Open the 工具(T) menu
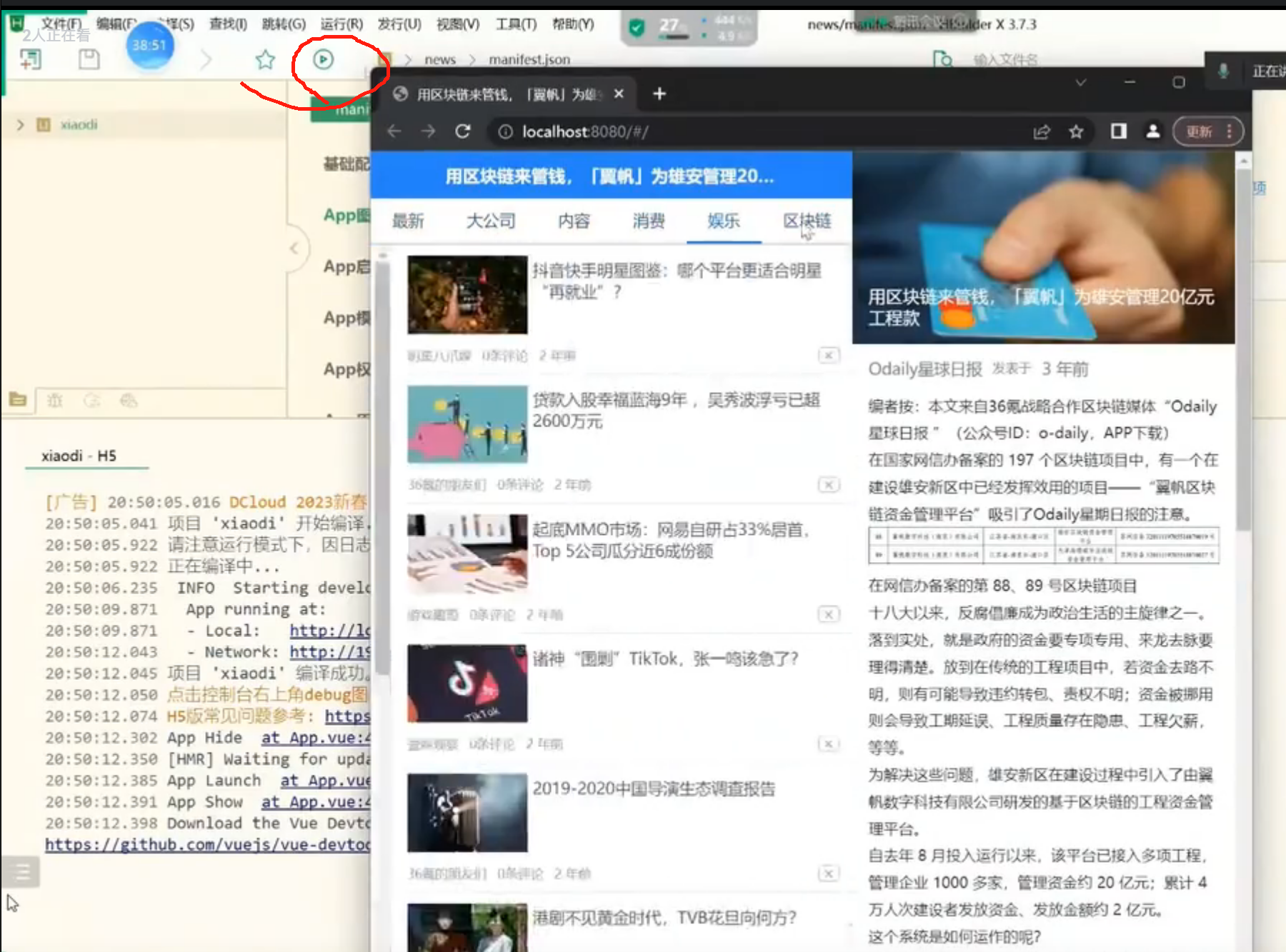1286x952 pixels. (516, 24)
